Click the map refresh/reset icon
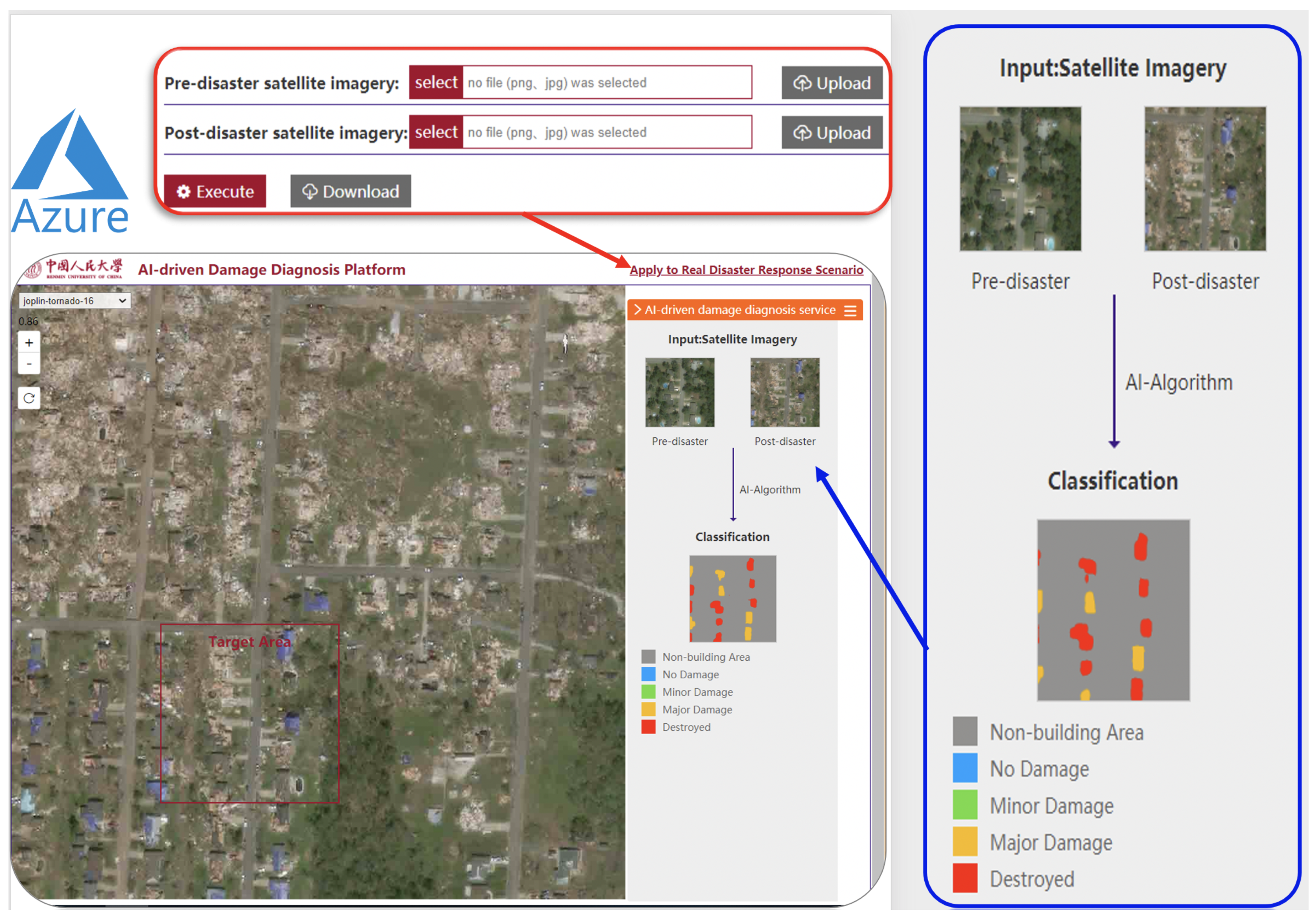 click(x=29, y=398)
